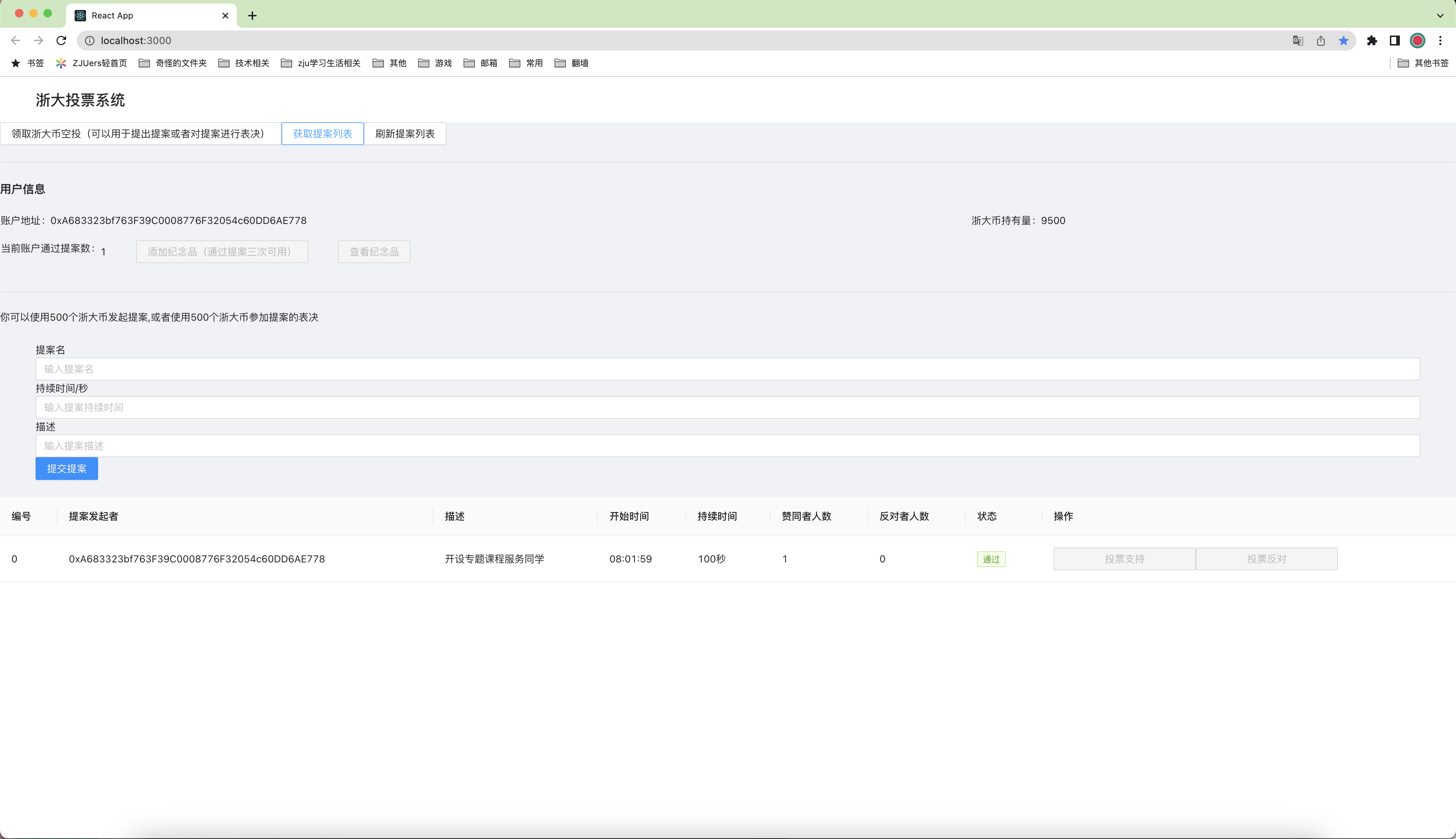Screen dimensions: 1456x839
Task: Open the 其他书签 folder
Action: pyautogui.click(x=1423, y=63)
